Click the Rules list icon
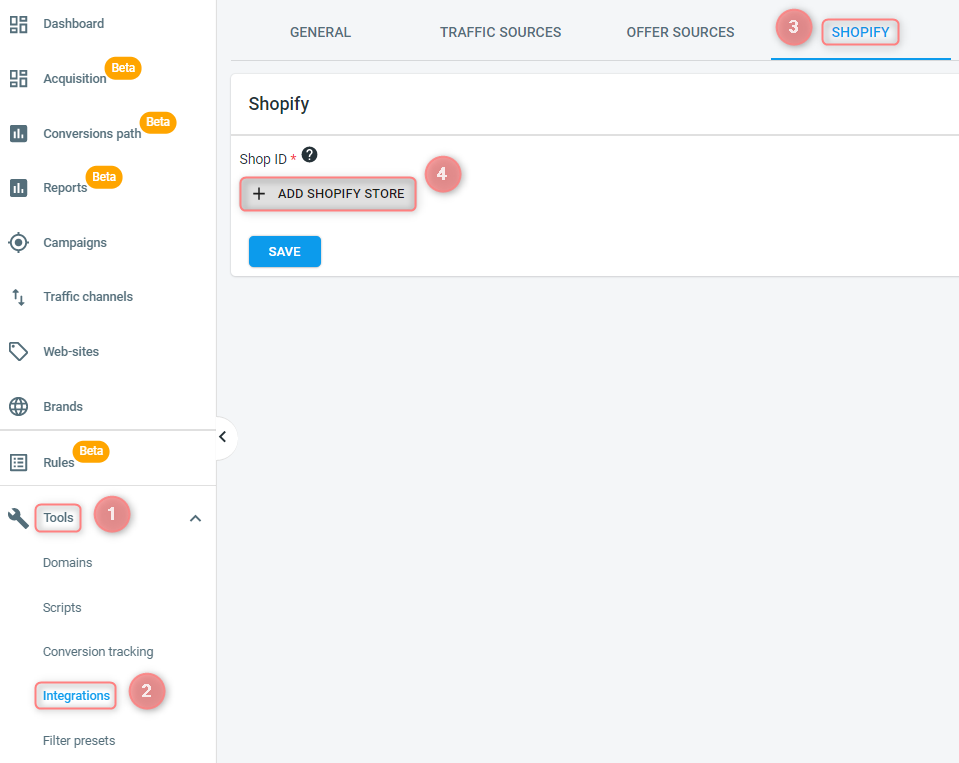The height and width of the screenshot is (763, 959). click(x=18, y=462)
